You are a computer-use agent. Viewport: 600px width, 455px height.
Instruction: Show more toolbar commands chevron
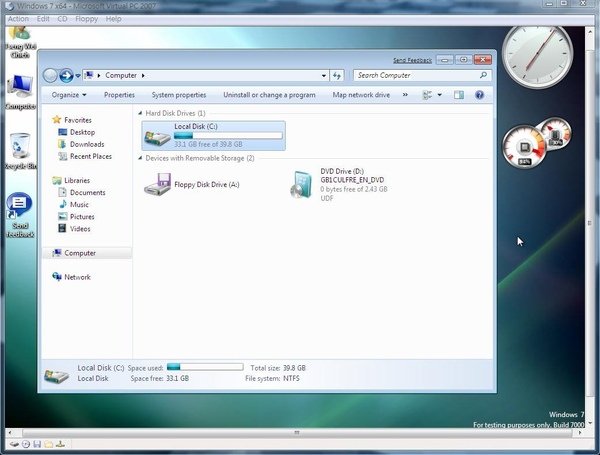tap(405, 95)
